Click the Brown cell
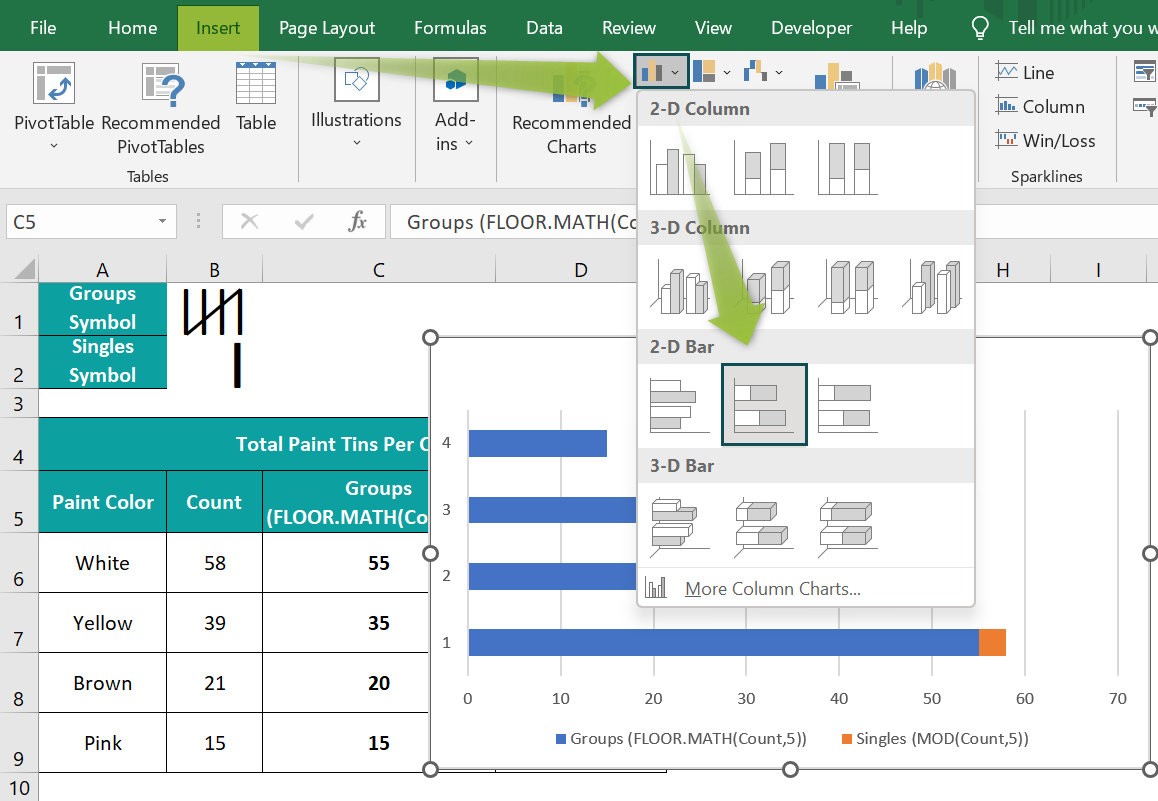Screen dimensions: 1158x801 (103, 683)
